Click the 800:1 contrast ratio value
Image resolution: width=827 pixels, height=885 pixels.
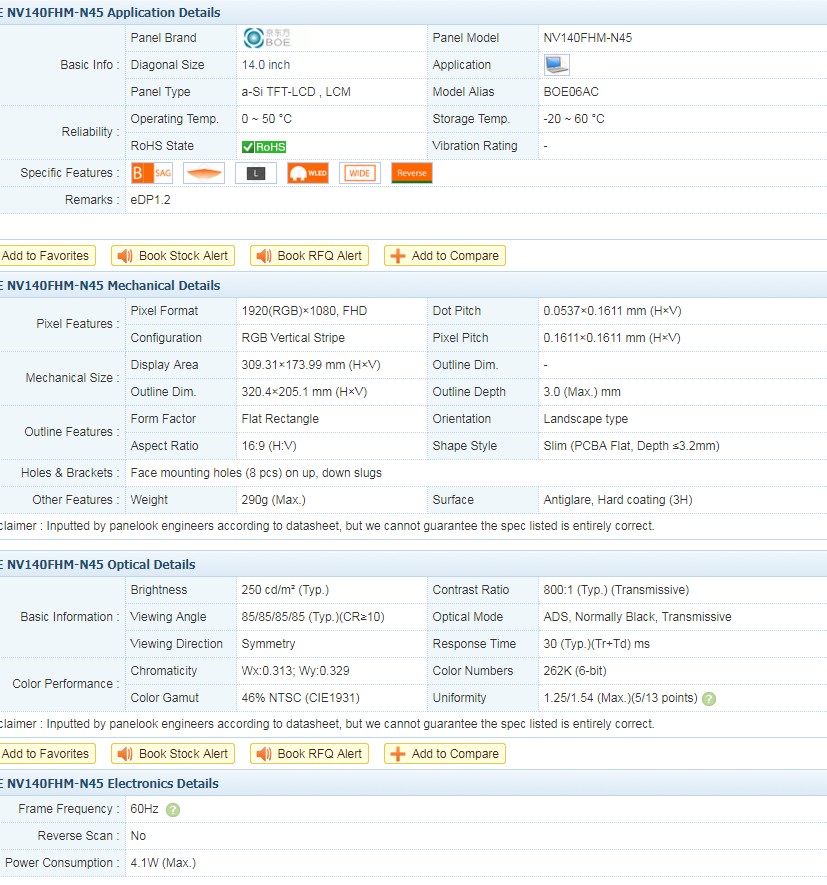click(x=616, y=590)
